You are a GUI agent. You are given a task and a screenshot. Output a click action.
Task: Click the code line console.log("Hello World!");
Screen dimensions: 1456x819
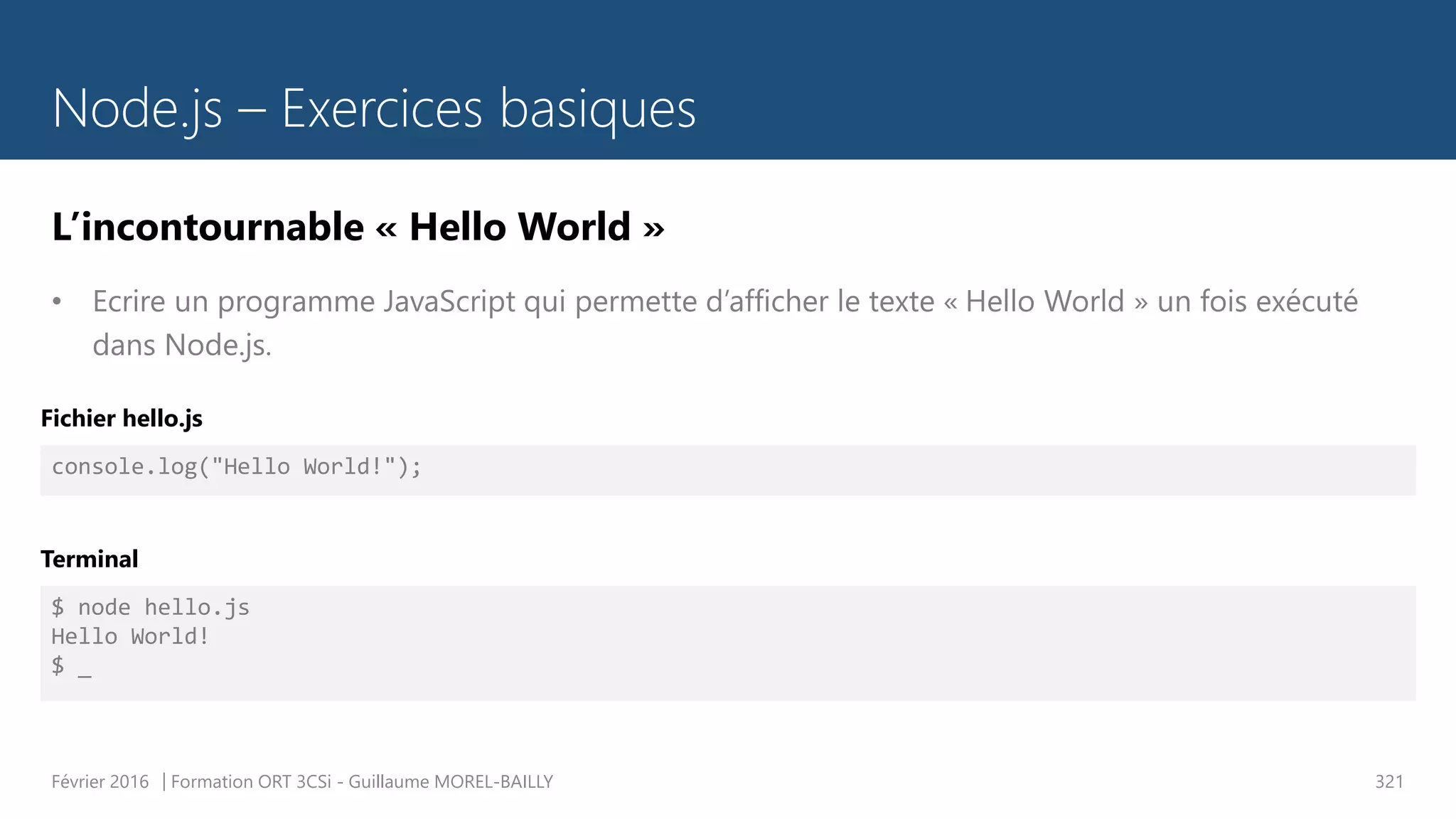(237, 467)
